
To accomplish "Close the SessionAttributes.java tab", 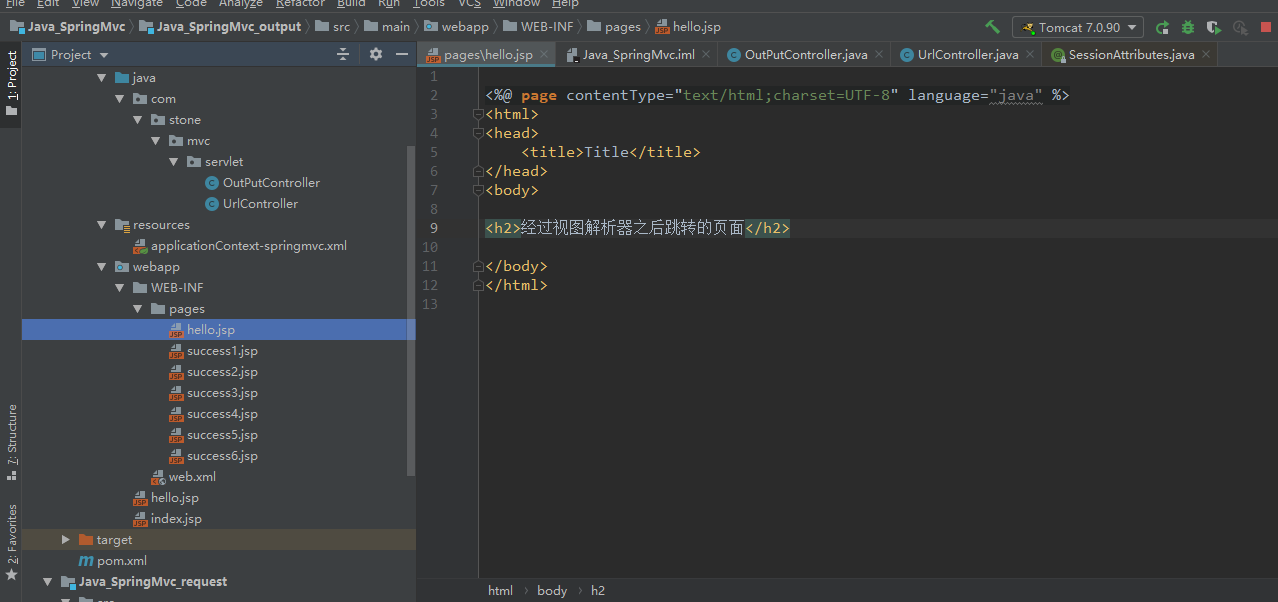I will (x=1206, y=54).
